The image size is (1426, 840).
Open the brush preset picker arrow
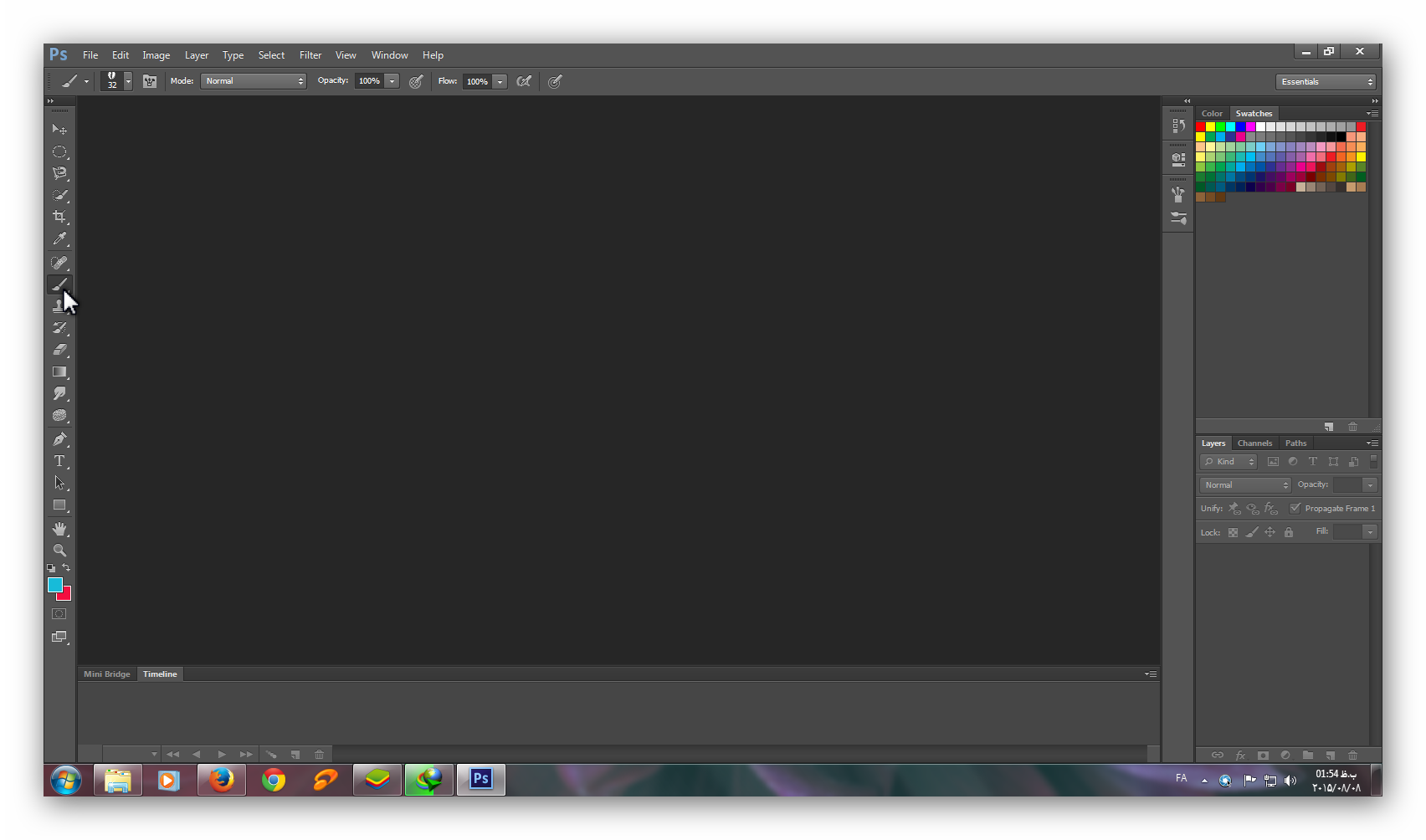point(128,81)
